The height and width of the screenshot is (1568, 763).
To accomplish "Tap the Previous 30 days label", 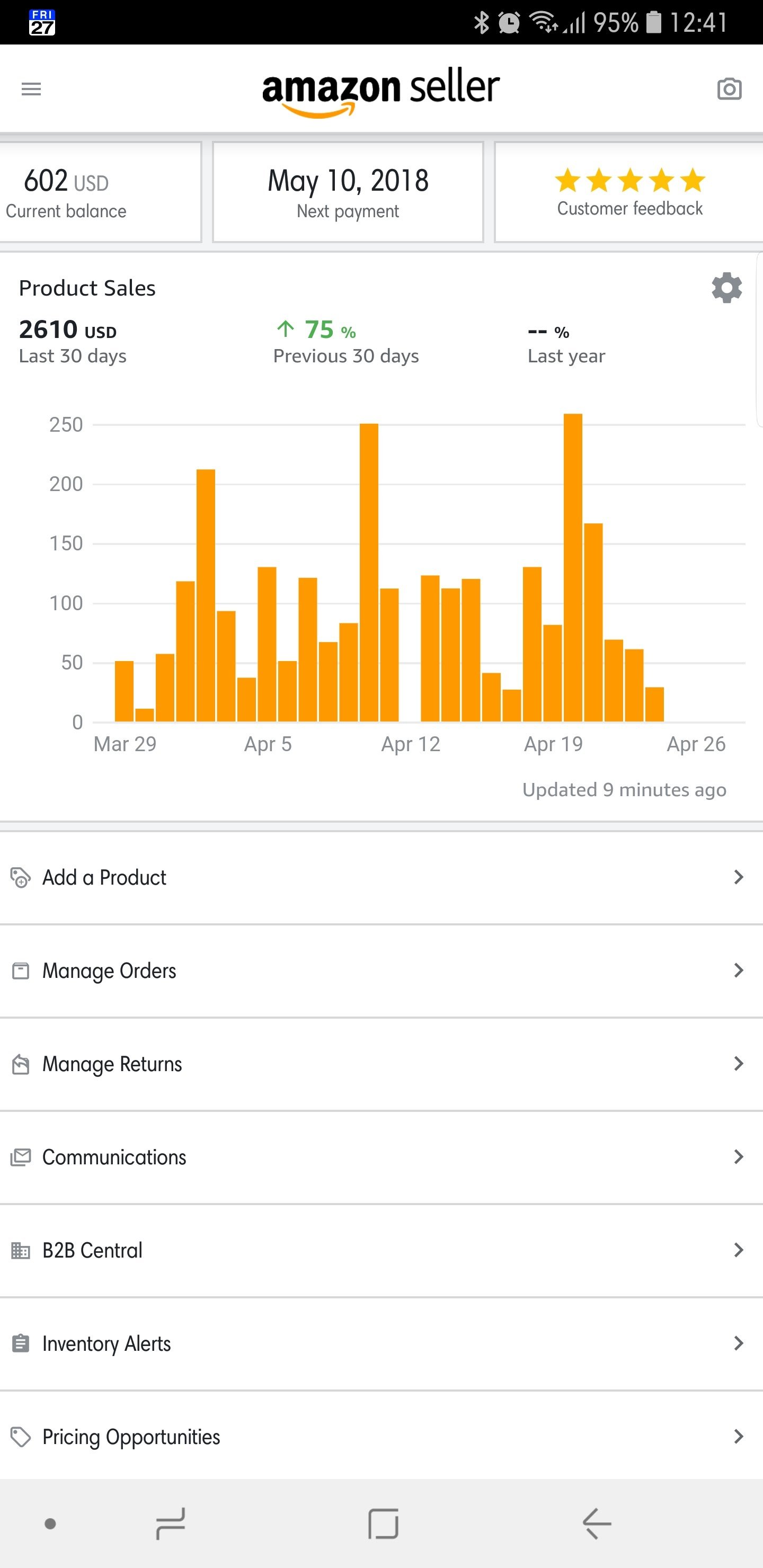I will (346, 356).
